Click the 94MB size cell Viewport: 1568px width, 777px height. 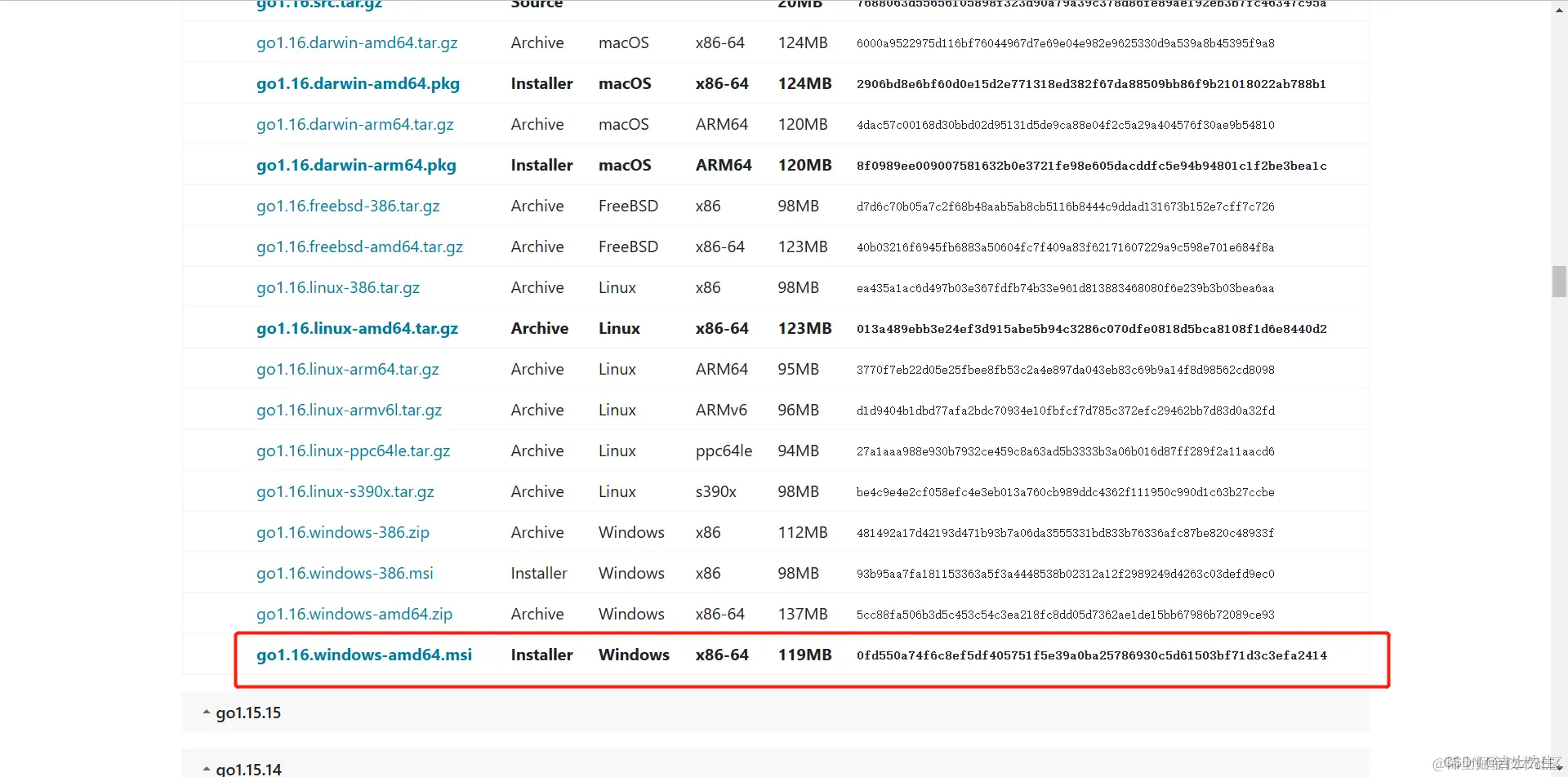click(798, 451)
